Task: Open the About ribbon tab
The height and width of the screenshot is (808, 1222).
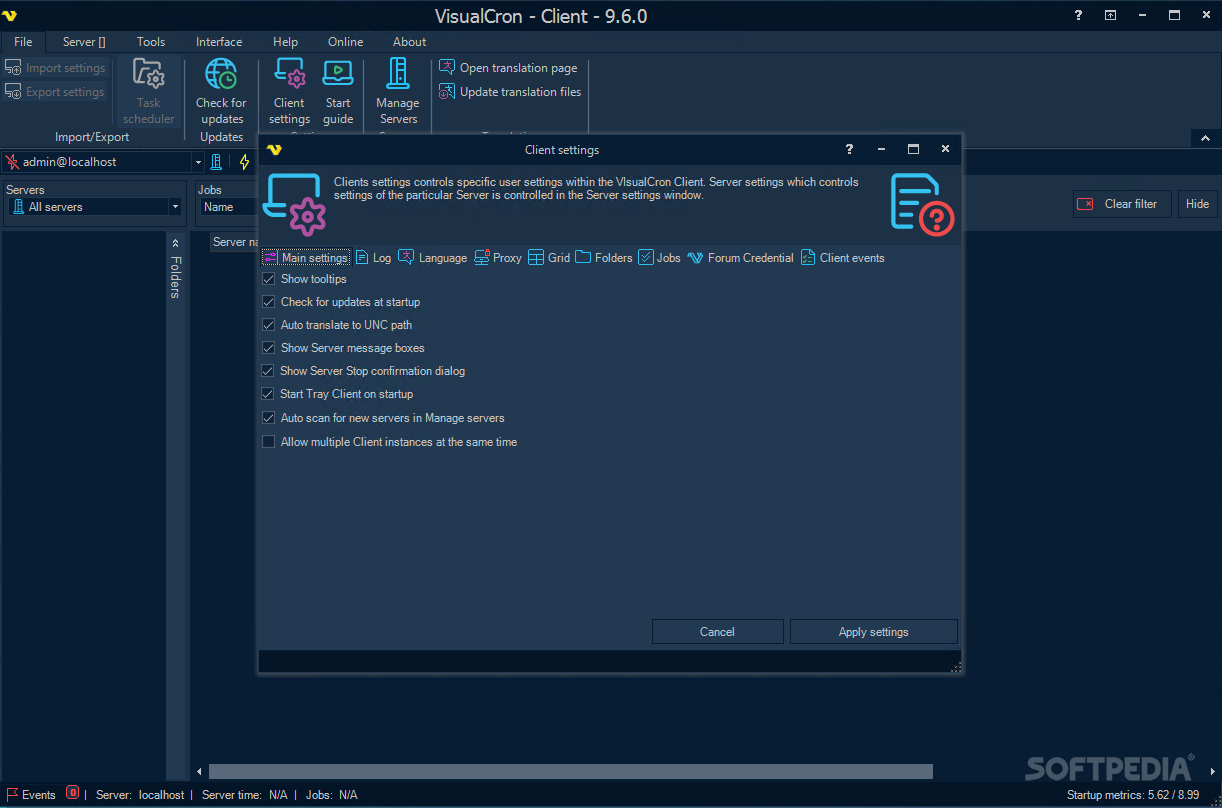Action: [410, 42]
